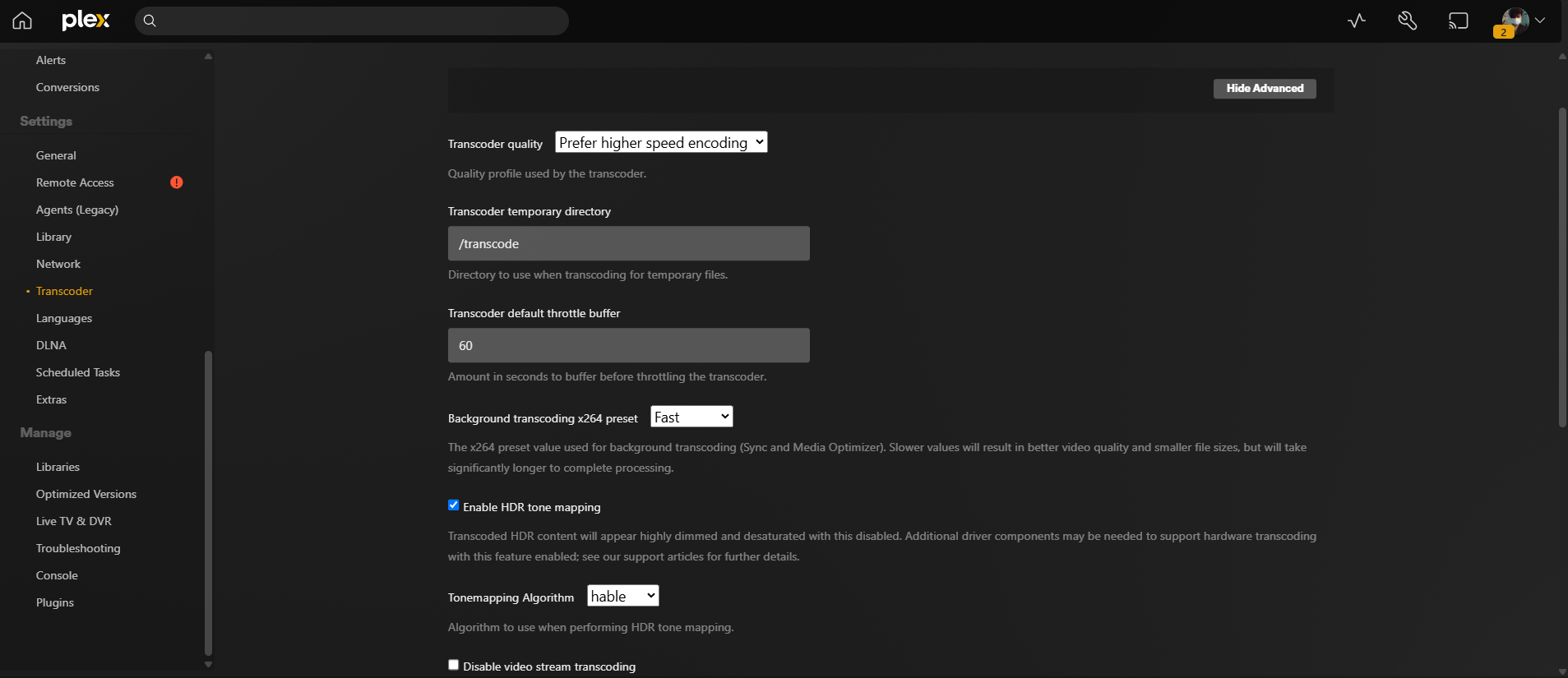Open the wrench Settings icon
Screen dimensions: 1568x678
[1407, 21]
